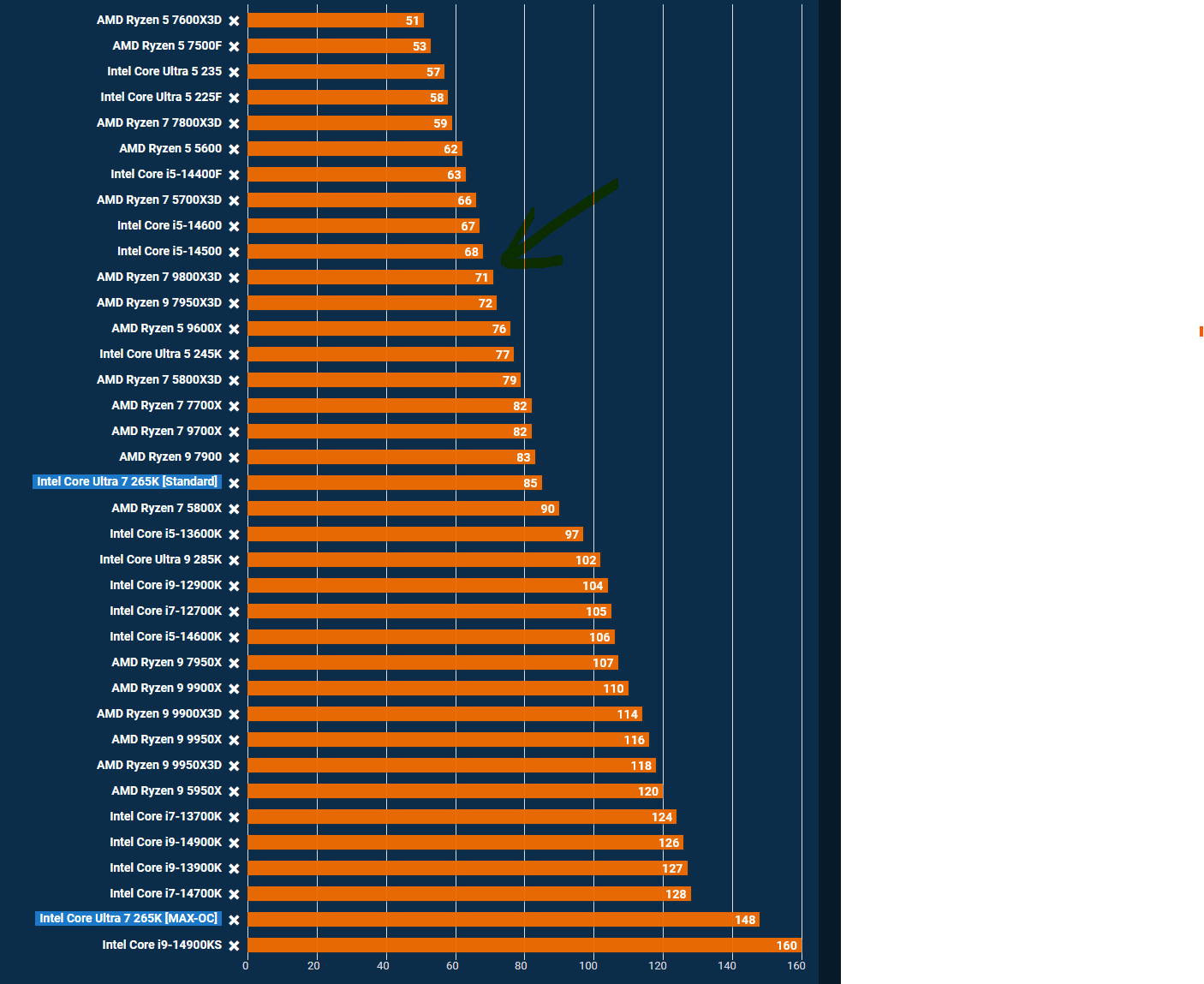Remove AMD Ryzen 7 5800X with X icon
1204x984 pixels.
click(234, 509)
